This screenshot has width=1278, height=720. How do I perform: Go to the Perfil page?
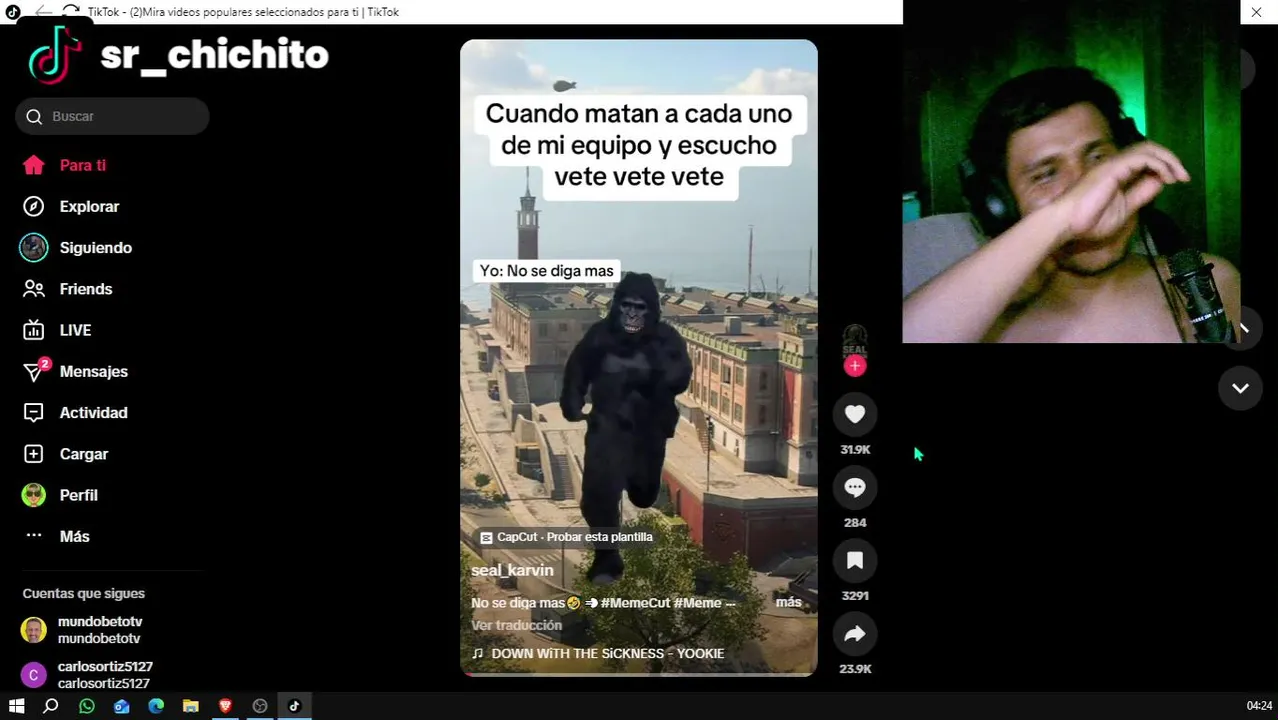pos(79,495)
